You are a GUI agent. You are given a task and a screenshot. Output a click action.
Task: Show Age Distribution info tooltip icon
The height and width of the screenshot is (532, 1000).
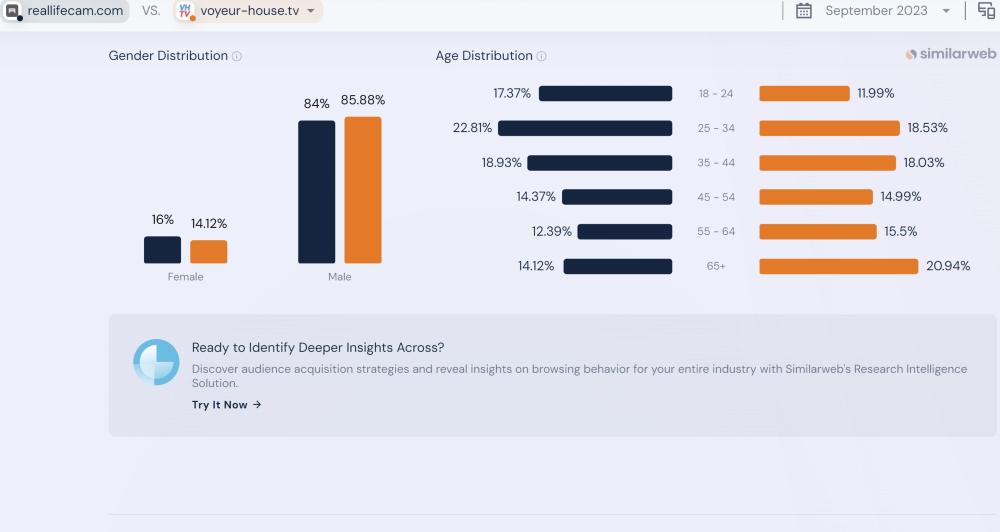542,57
